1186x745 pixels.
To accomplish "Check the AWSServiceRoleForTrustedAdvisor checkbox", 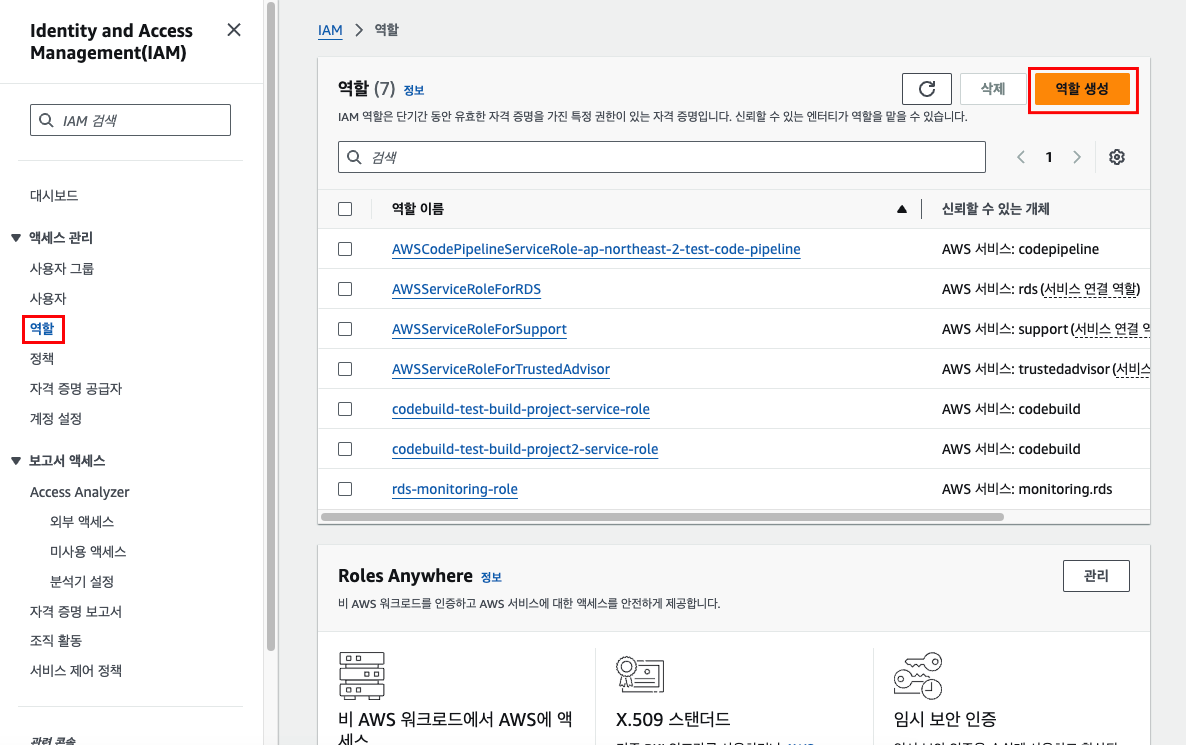I will click(345, 369).
